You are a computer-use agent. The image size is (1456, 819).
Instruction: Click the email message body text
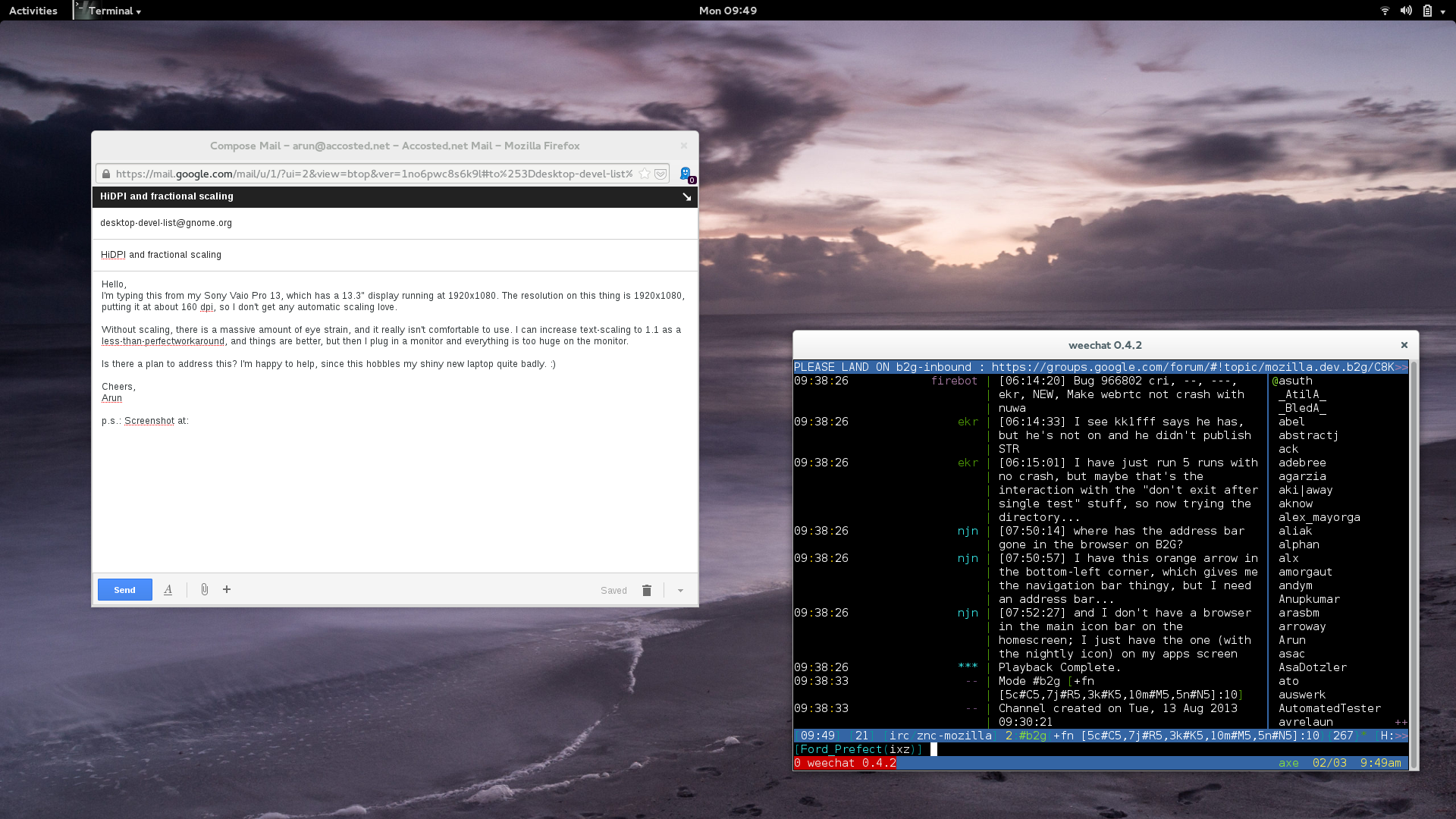click(394, 352)
